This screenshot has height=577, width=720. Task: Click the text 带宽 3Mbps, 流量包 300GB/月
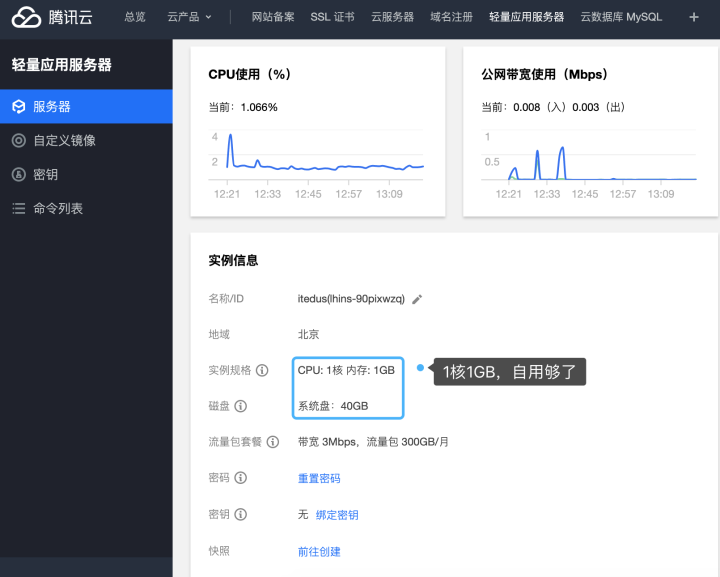coord(373,442)
